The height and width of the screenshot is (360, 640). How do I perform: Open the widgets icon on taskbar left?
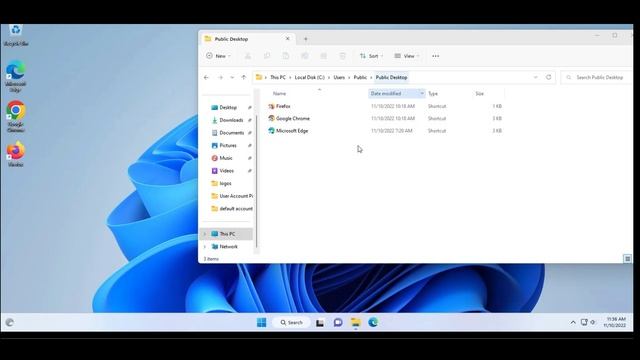(x=10, y=322)
